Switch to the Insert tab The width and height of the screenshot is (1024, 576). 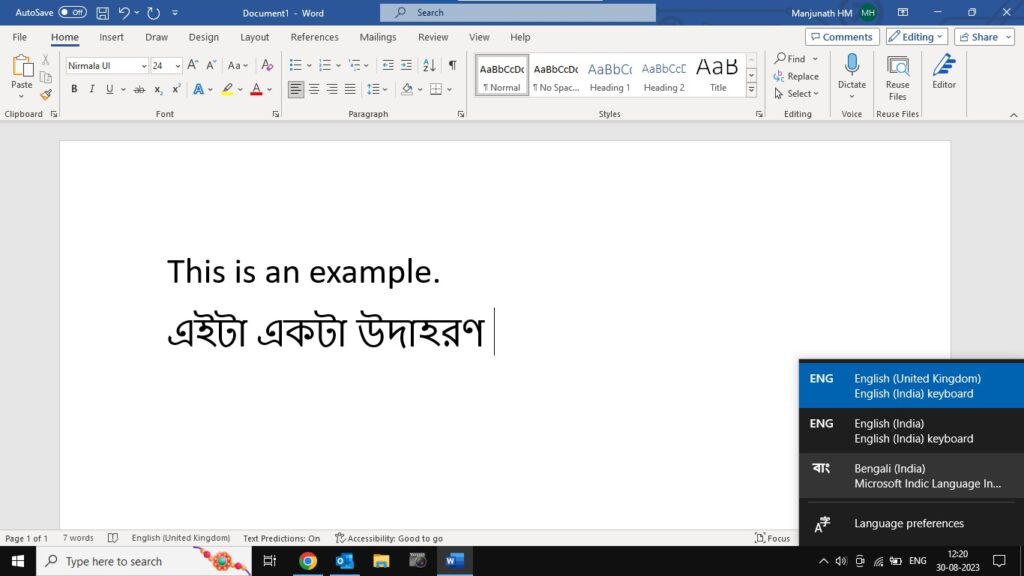[x=111, y=37]
